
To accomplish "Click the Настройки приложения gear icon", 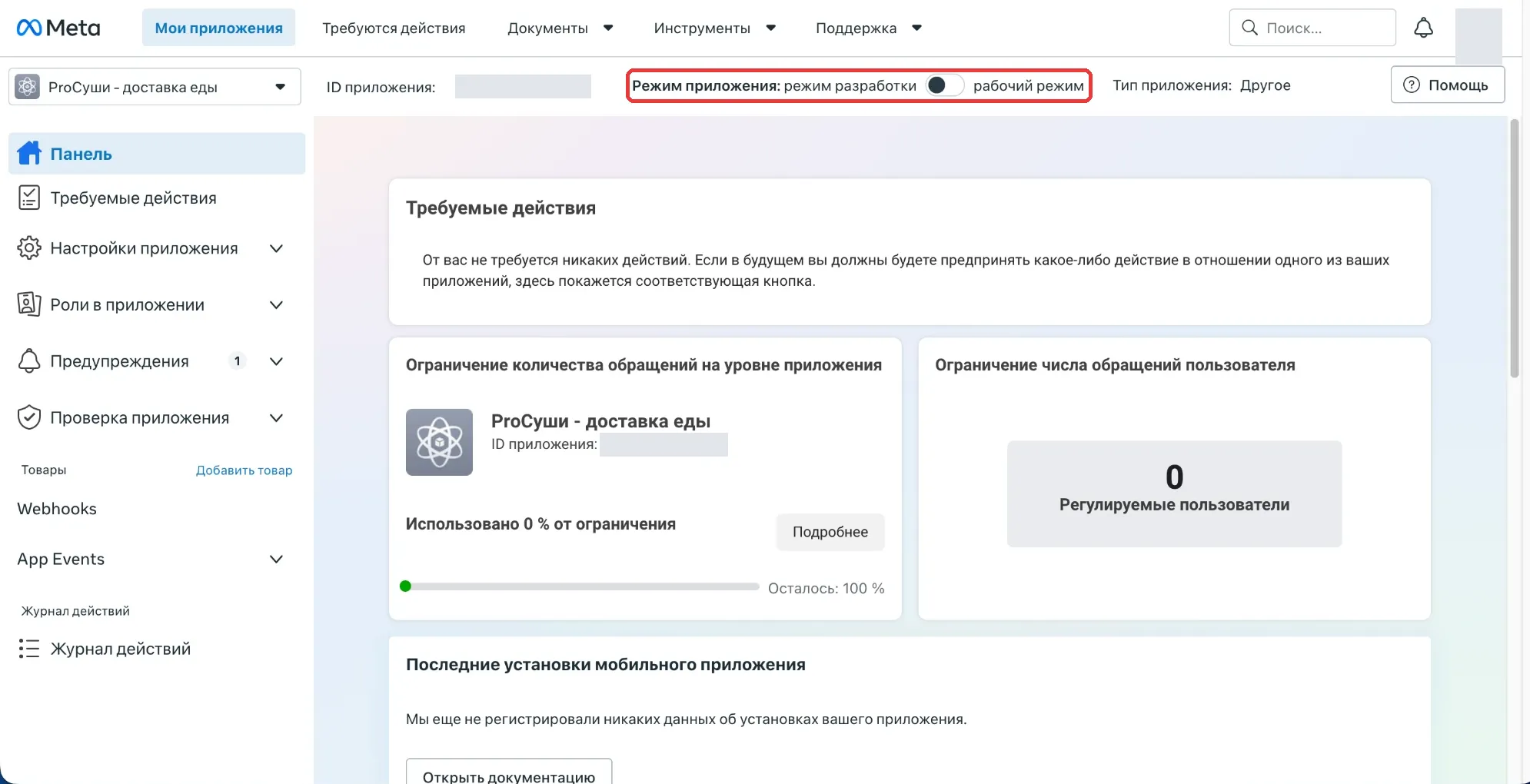I will [29, 248].
